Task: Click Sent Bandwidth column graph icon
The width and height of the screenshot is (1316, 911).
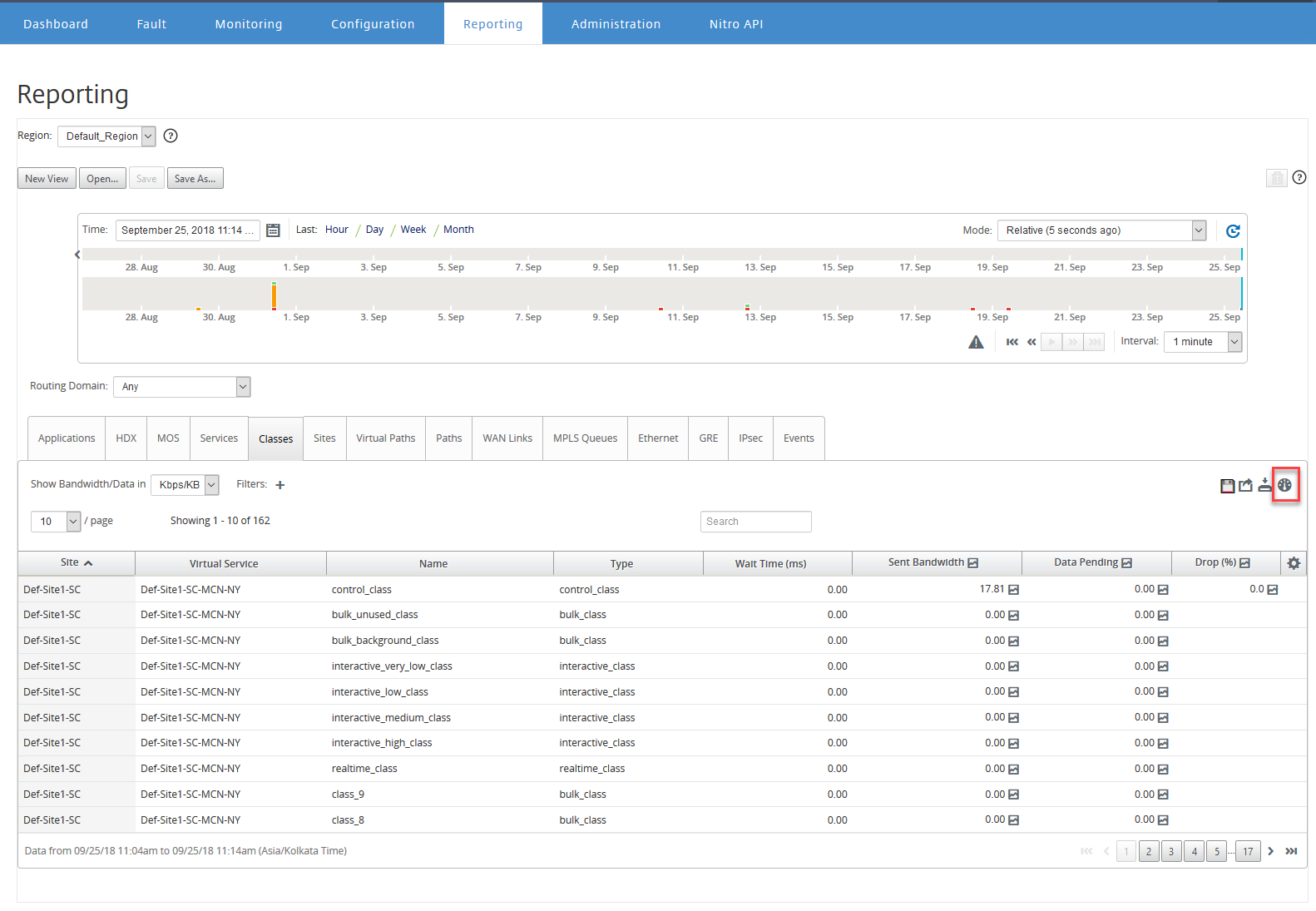Action: 973,563
